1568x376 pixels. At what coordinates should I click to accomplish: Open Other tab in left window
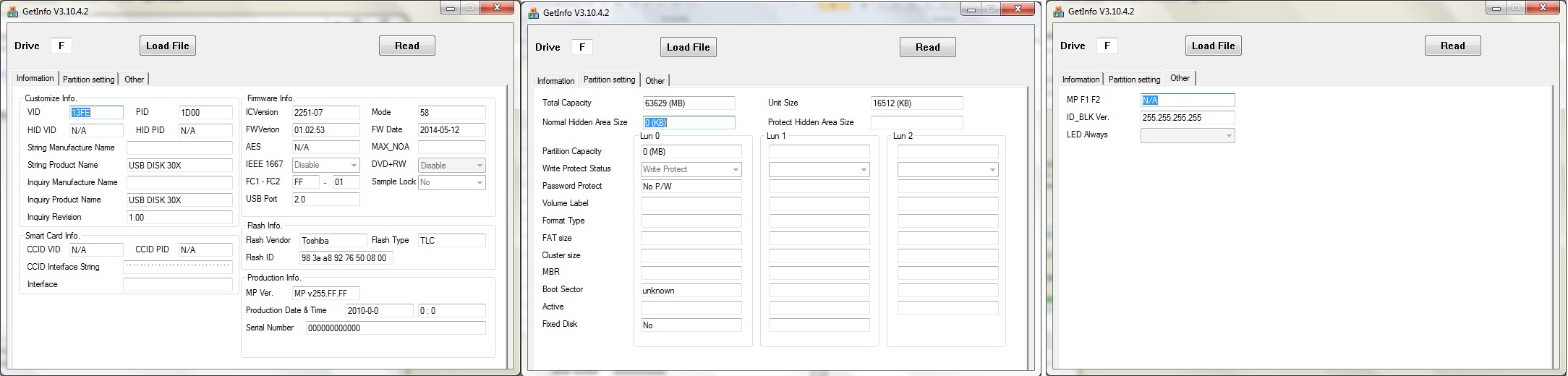pos(135,80)
